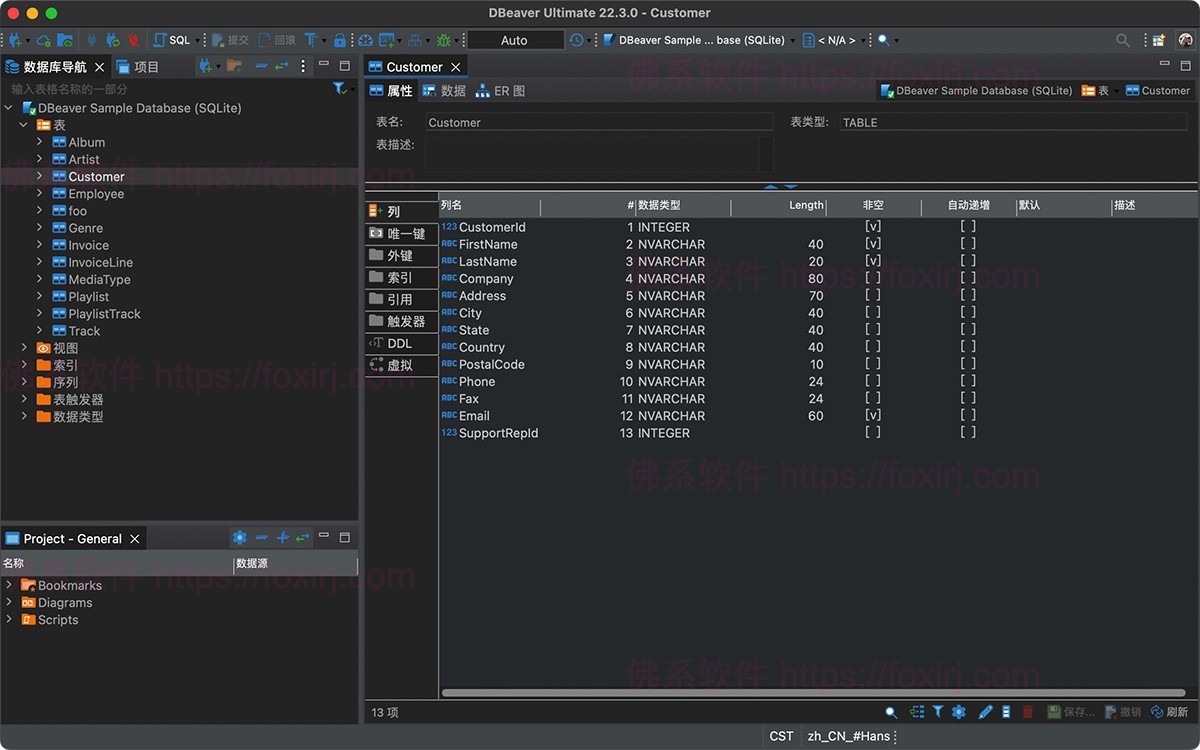
Task: Select the 刷新 refresh icon in bottom toolbar
Action: coord(1170,711)
